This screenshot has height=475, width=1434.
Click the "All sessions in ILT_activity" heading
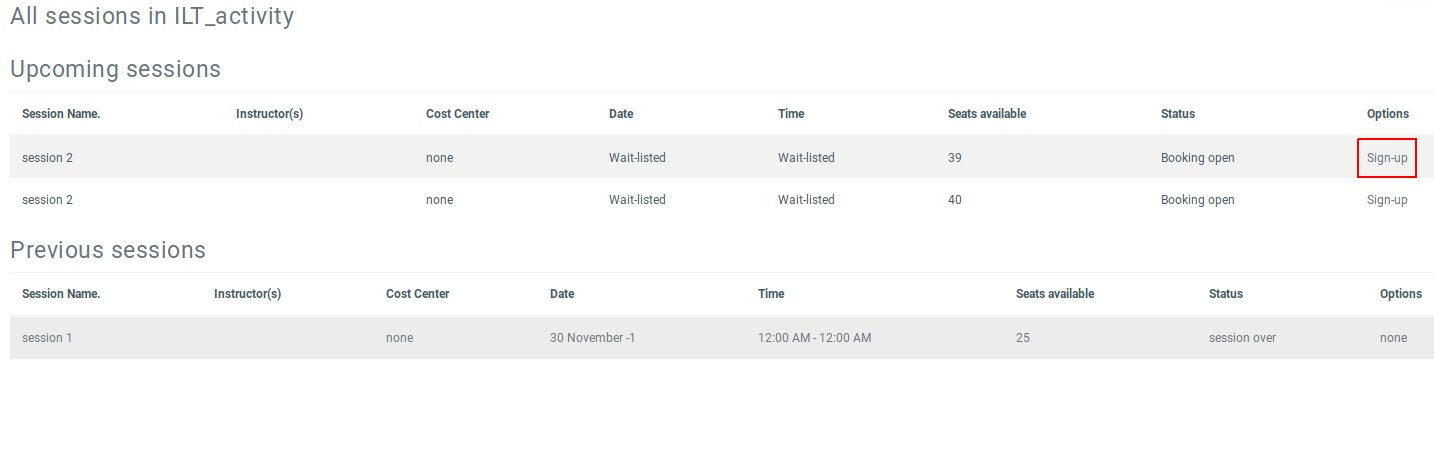[x=152, y=16]
